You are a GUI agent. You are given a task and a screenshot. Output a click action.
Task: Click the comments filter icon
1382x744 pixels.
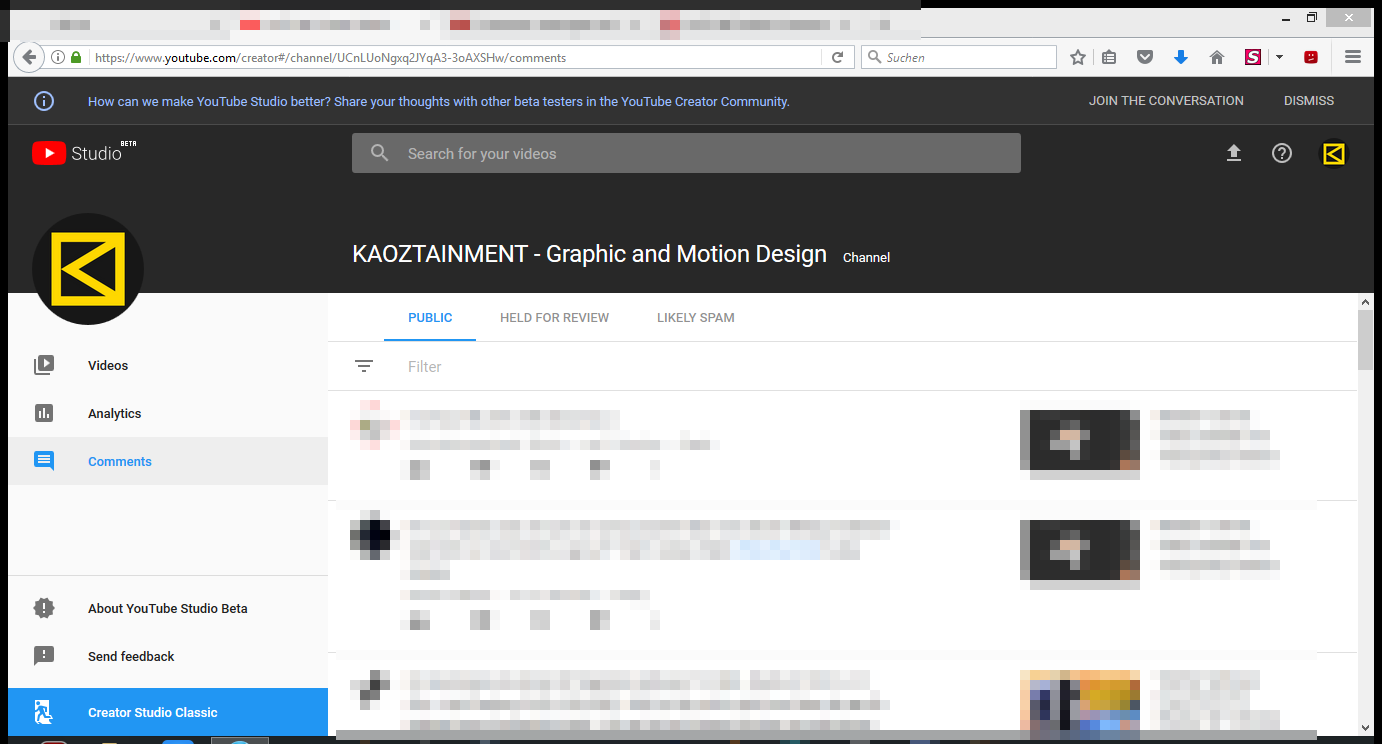pyautogui.click(x=364, y=367)
